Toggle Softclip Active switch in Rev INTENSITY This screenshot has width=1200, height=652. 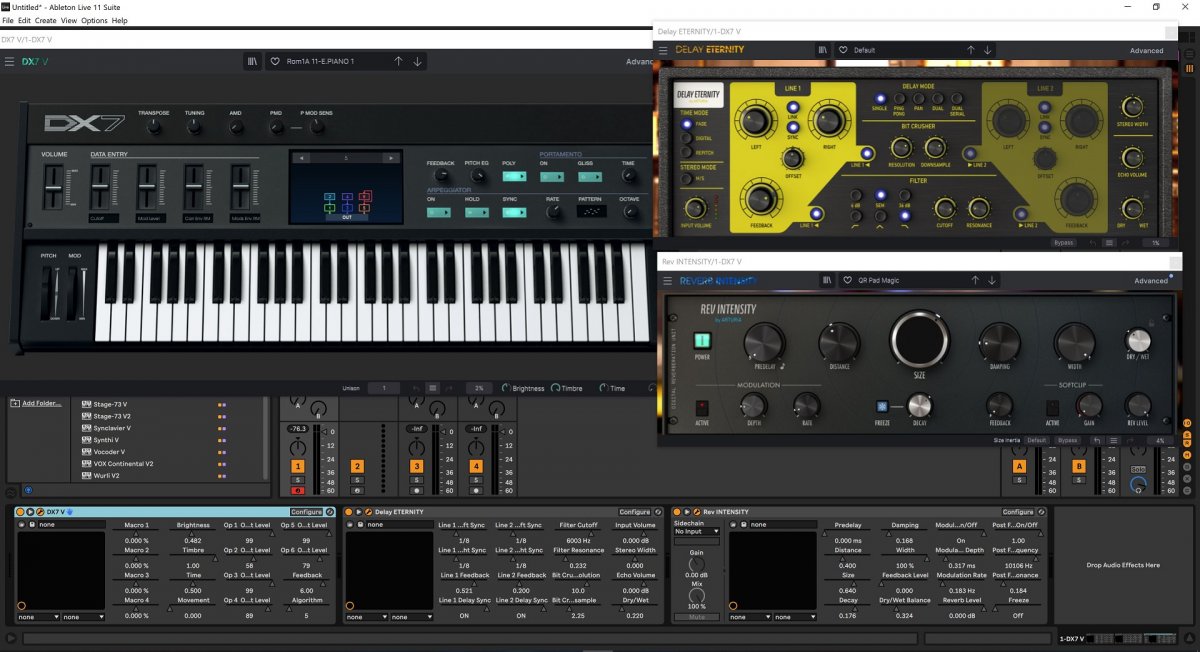click(1052, 408)
